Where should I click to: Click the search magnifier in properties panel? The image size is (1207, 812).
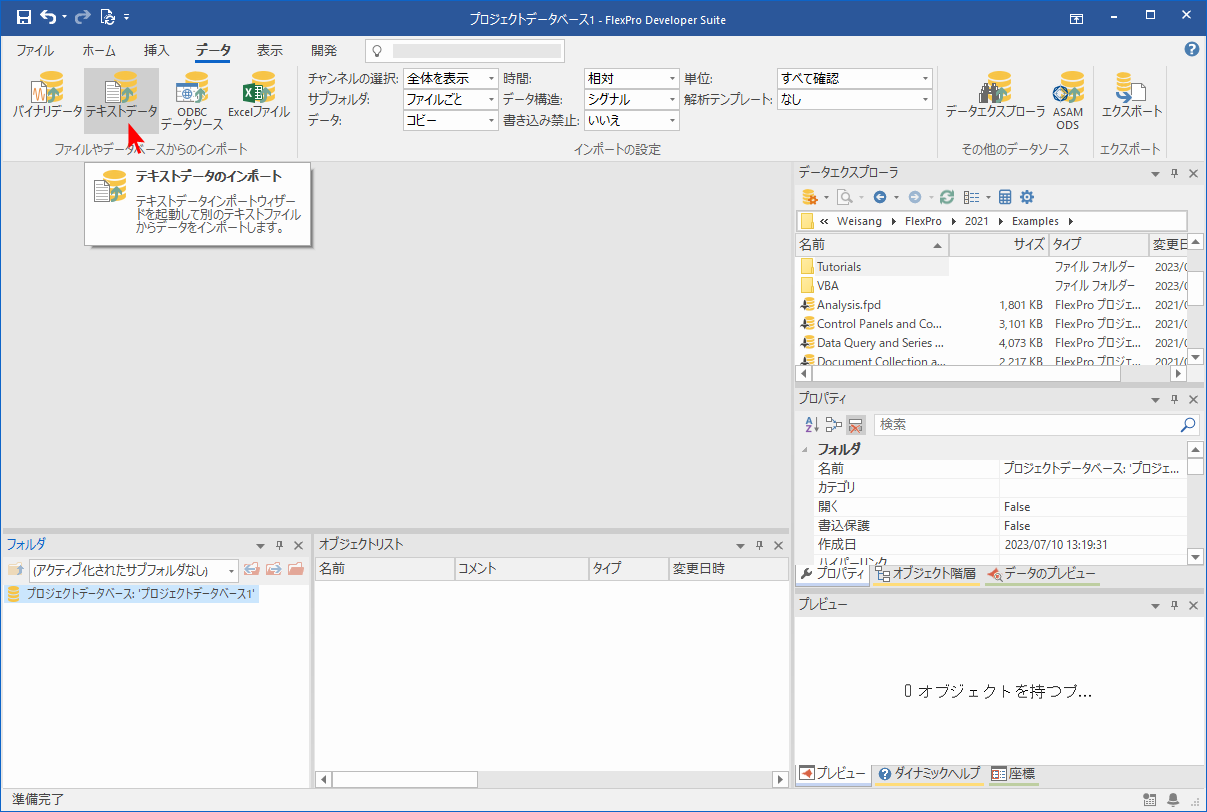[x=1187, y=425]
